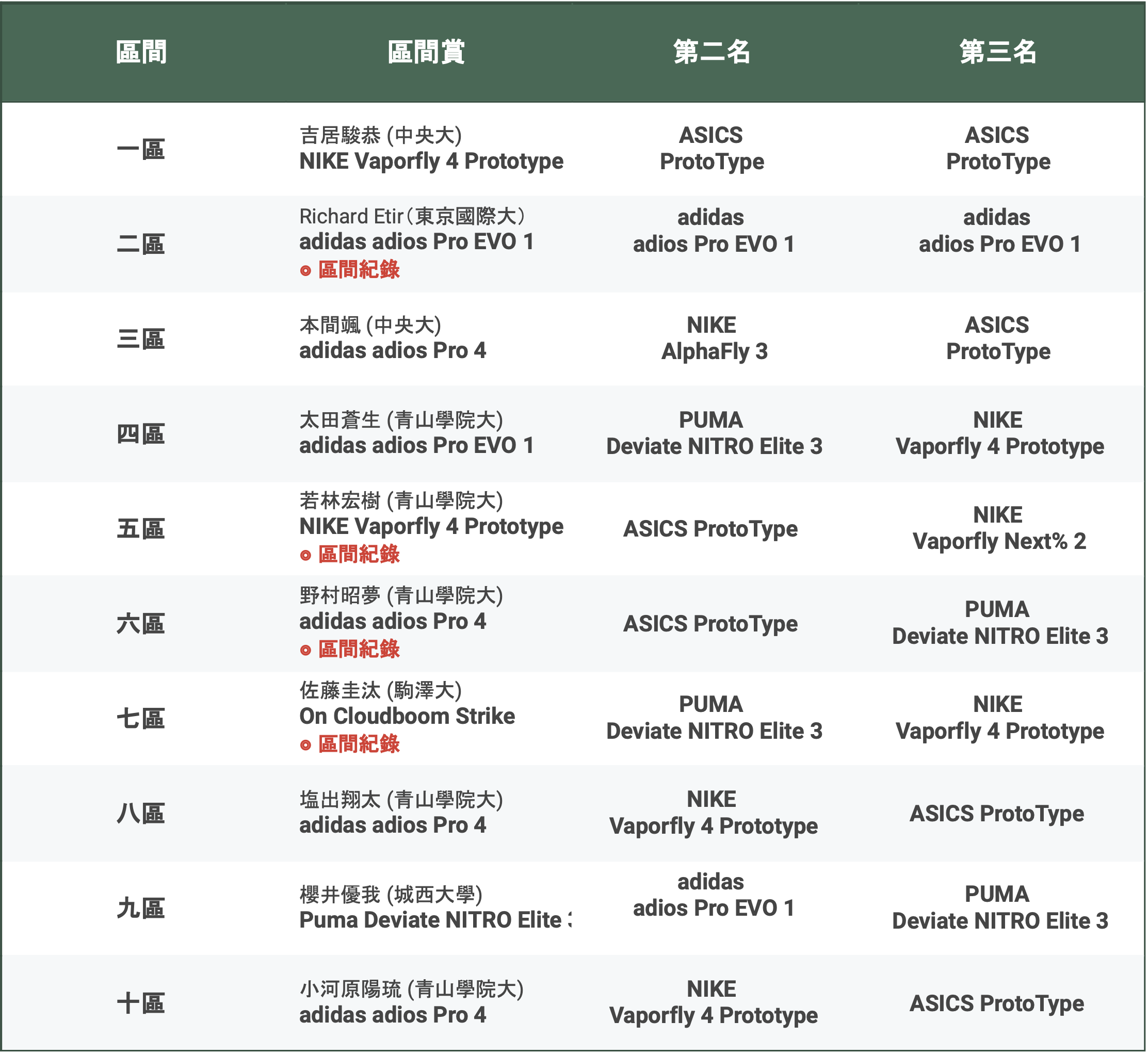Click the red record icon in 二區 row
1148x1054 pixels.
pyautogui.click(x=305, y=271)
